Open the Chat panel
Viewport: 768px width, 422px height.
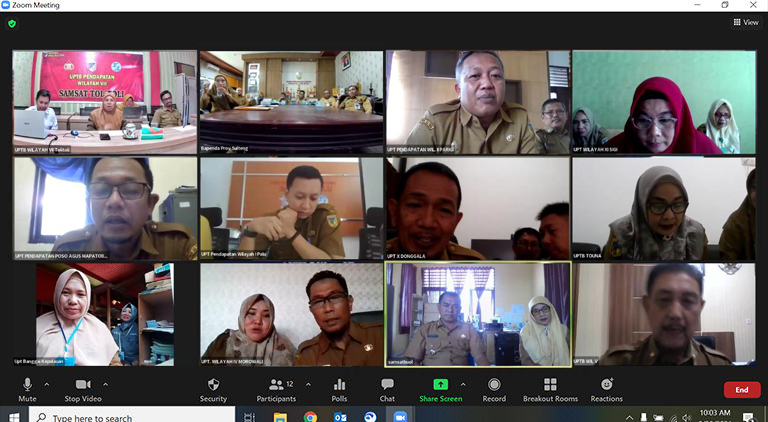coord(387,388)
